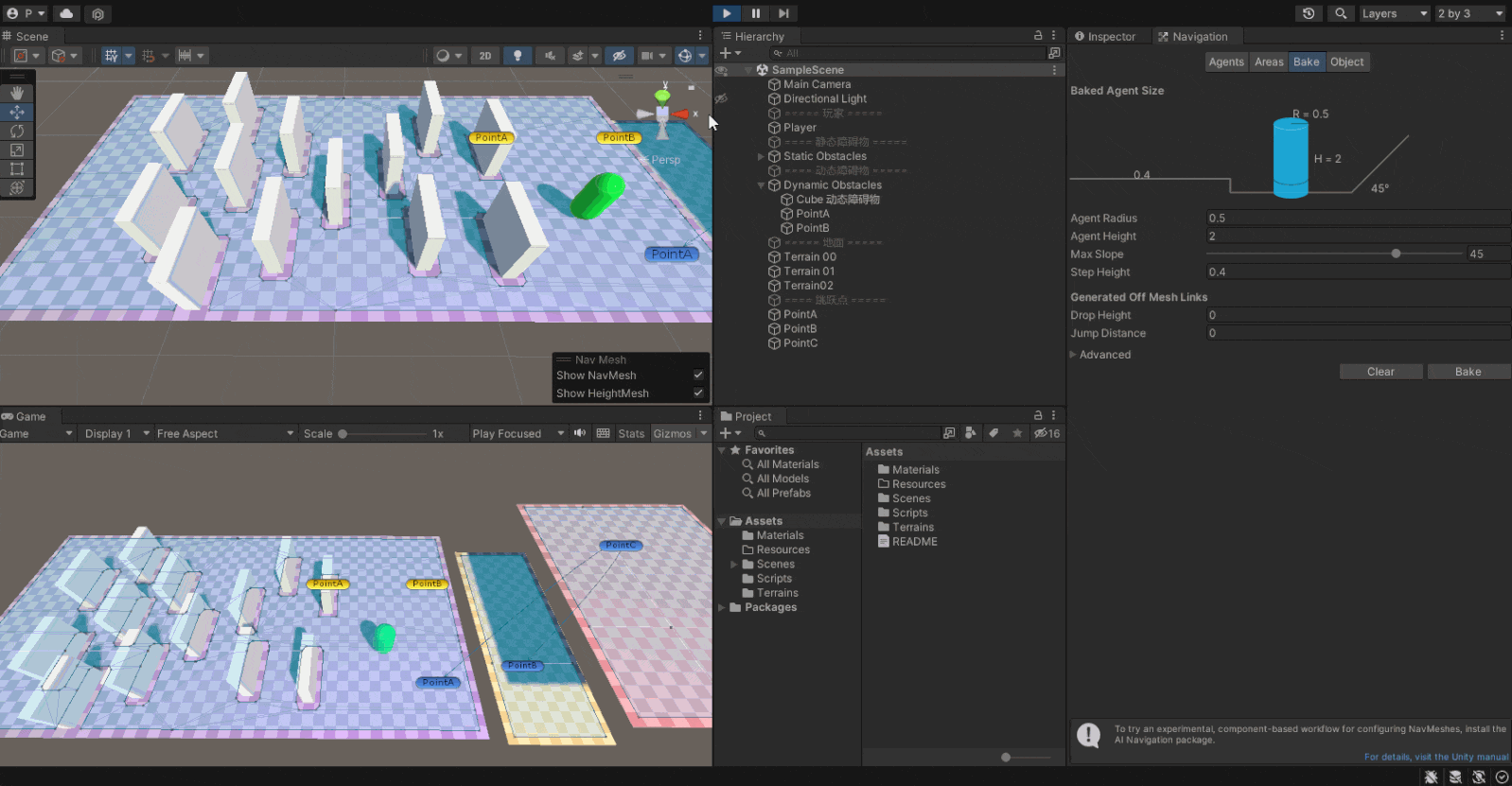This screenshot has width=1512, height=786.
Task: Select the Rect transform tool
Action: click(x=17, y=168)
